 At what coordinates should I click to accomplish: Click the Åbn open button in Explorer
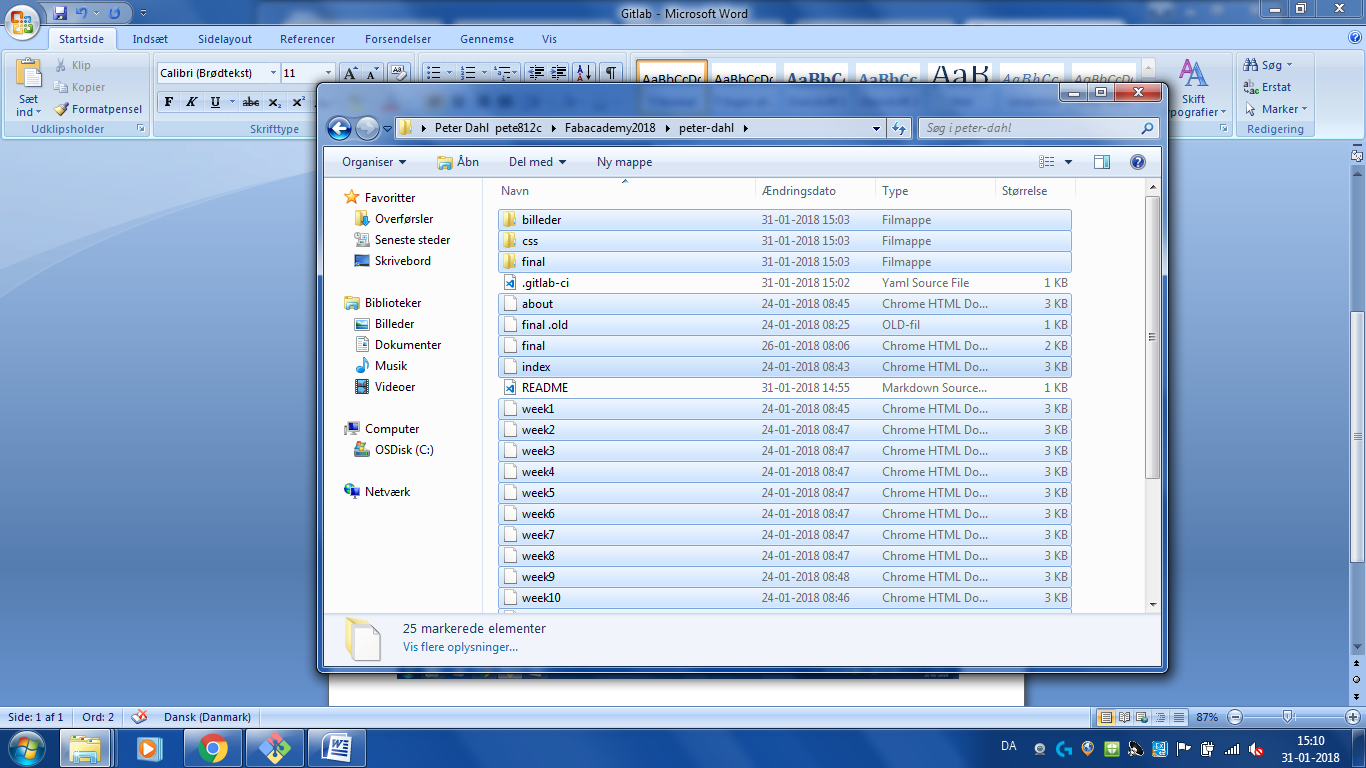(x=458, y=162)
